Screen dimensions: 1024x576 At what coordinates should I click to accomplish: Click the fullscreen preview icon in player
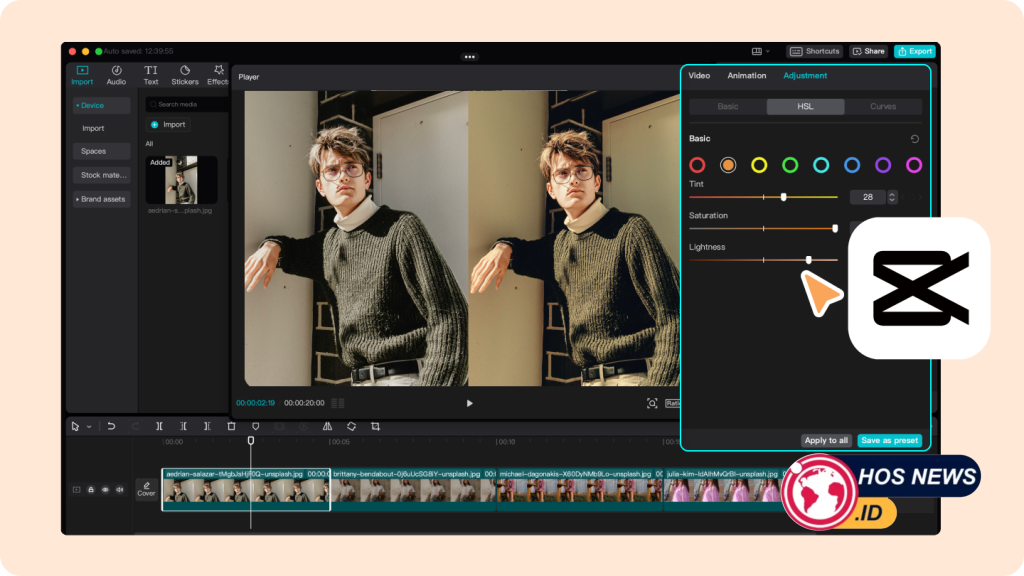[652, 403]
